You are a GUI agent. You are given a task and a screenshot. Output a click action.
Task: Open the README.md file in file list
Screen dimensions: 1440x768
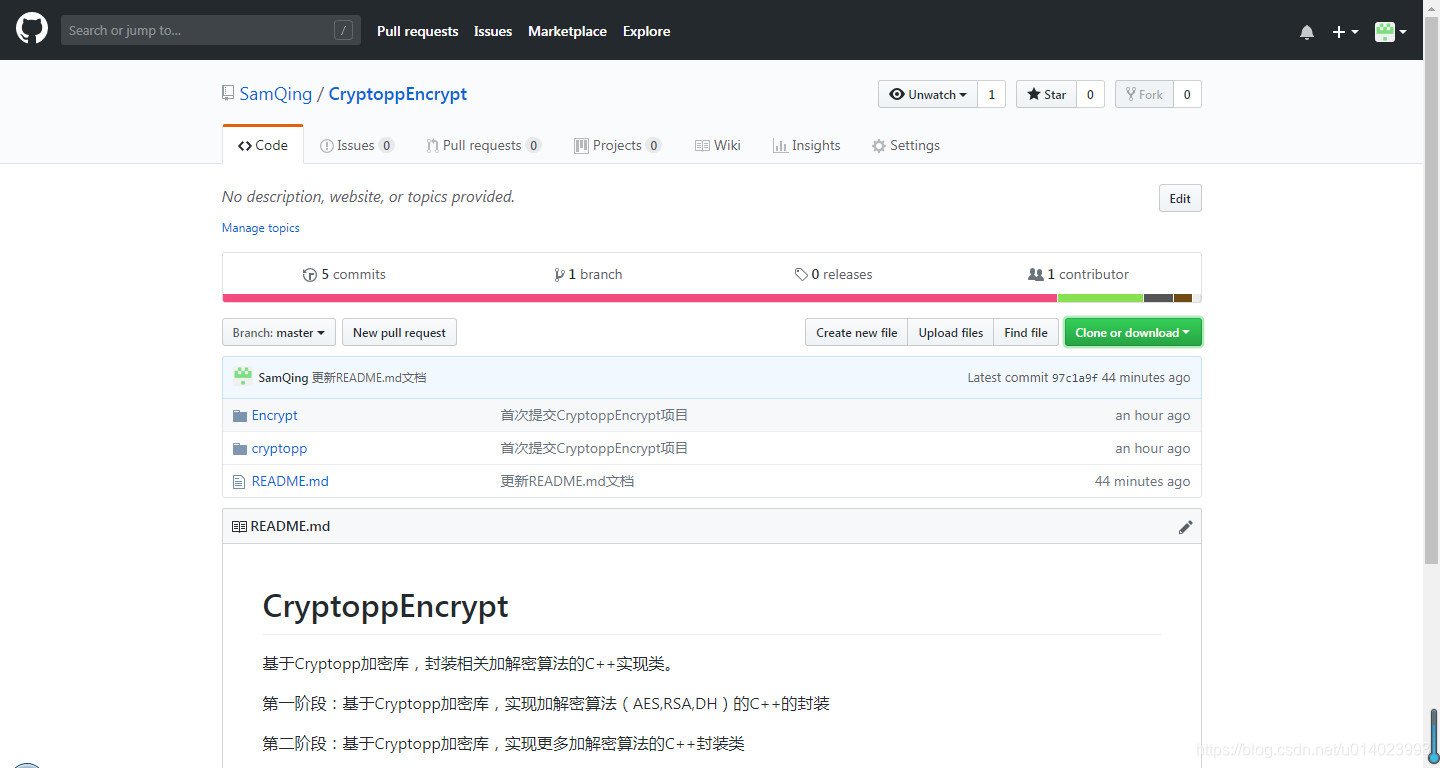point(290,481)
